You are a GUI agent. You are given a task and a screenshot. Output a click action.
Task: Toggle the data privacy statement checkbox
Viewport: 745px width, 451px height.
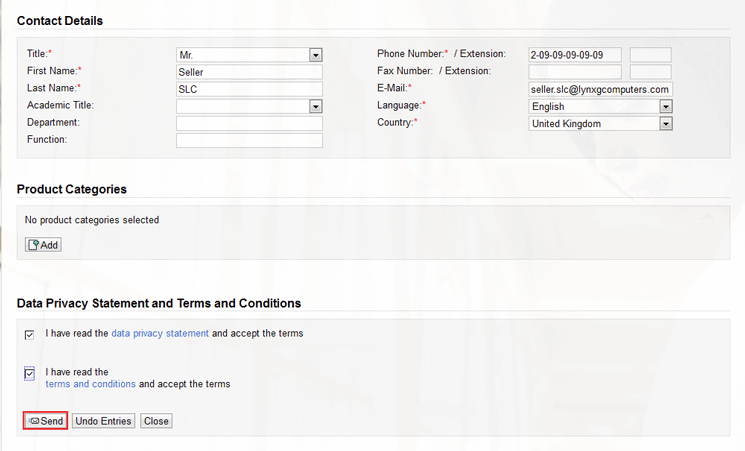(30, 334)
